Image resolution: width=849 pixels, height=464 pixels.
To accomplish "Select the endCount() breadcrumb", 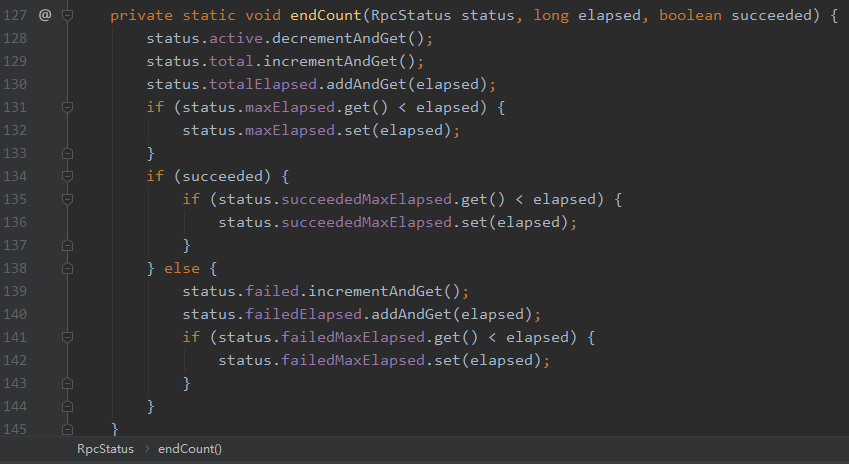I will (190, 449).
